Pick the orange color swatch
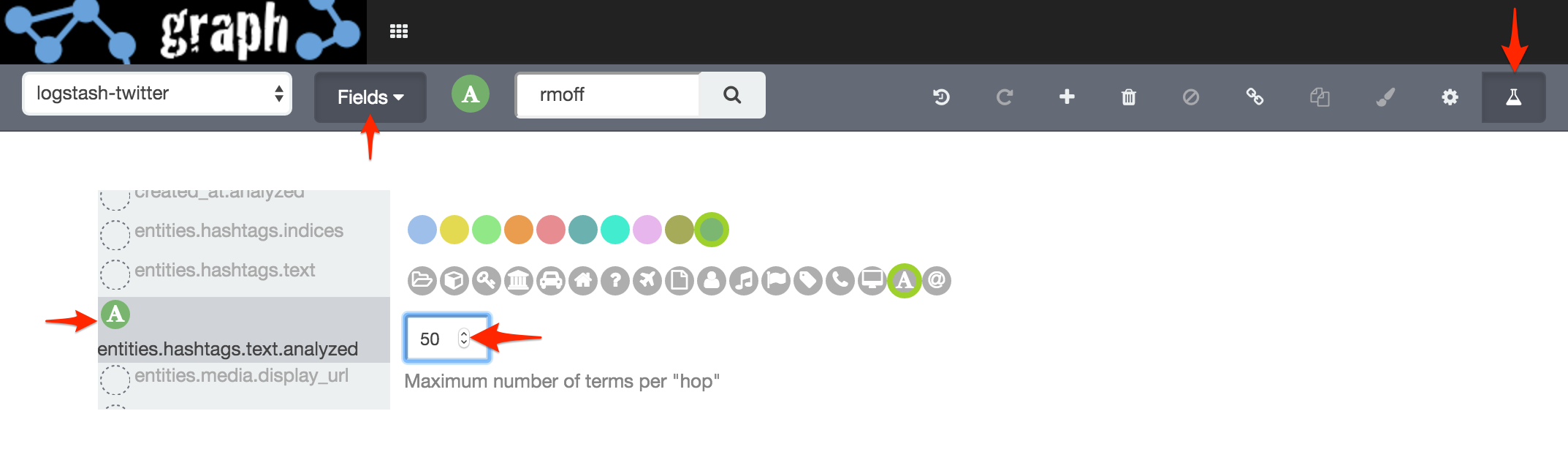 pos(519,230)
